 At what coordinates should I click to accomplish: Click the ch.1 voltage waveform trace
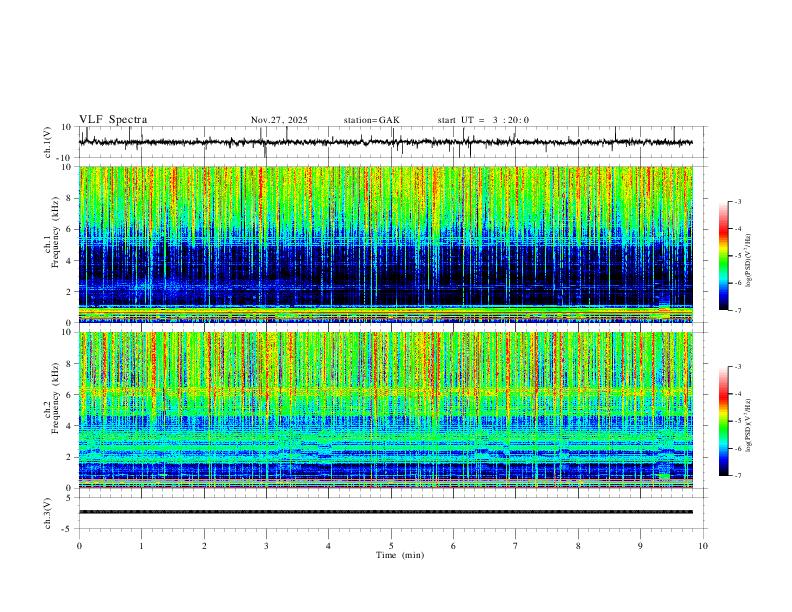(385, 142)
